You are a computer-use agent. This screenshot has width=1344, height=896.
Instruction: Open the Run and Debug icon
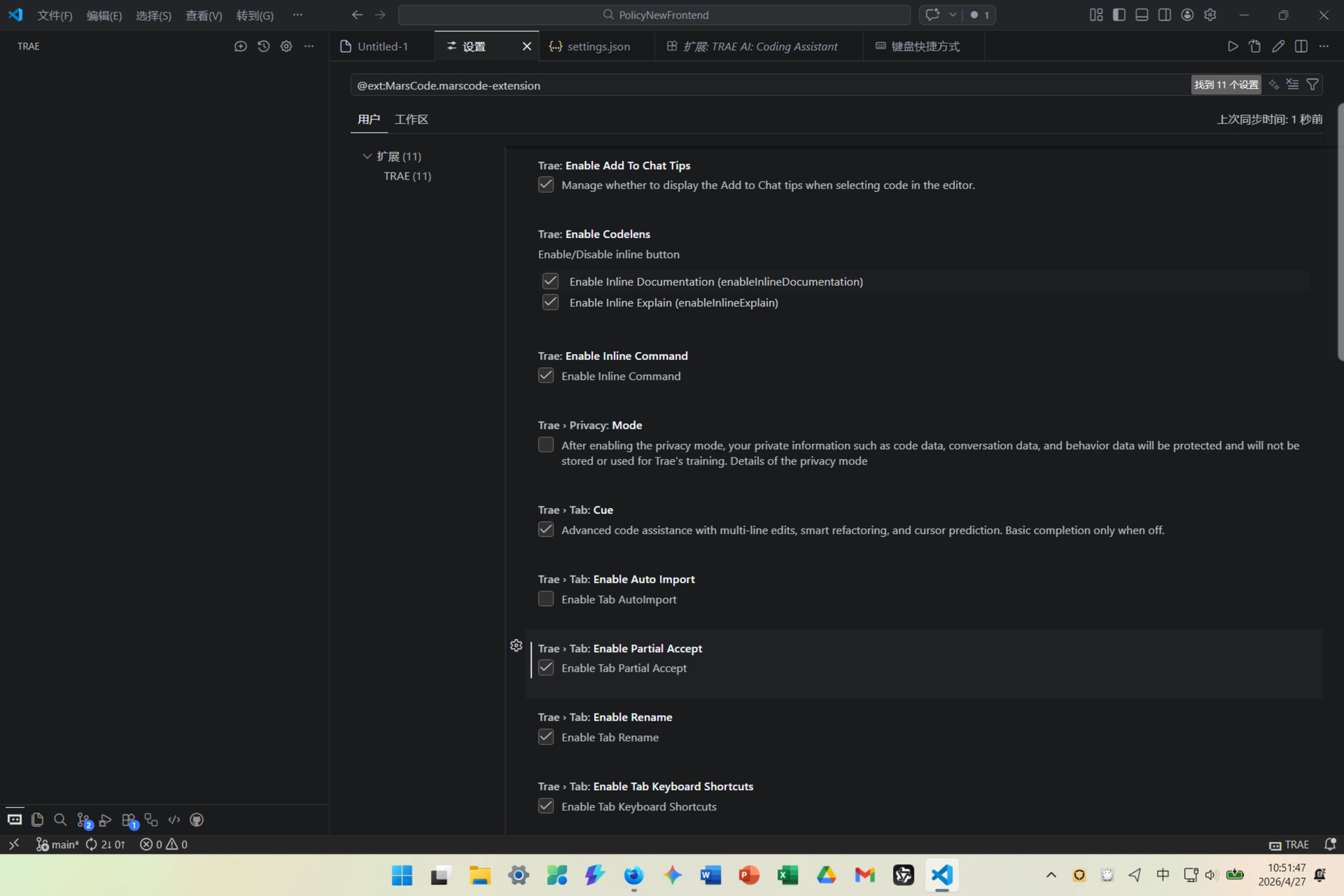pyautogui.click(x=106, y=820)
